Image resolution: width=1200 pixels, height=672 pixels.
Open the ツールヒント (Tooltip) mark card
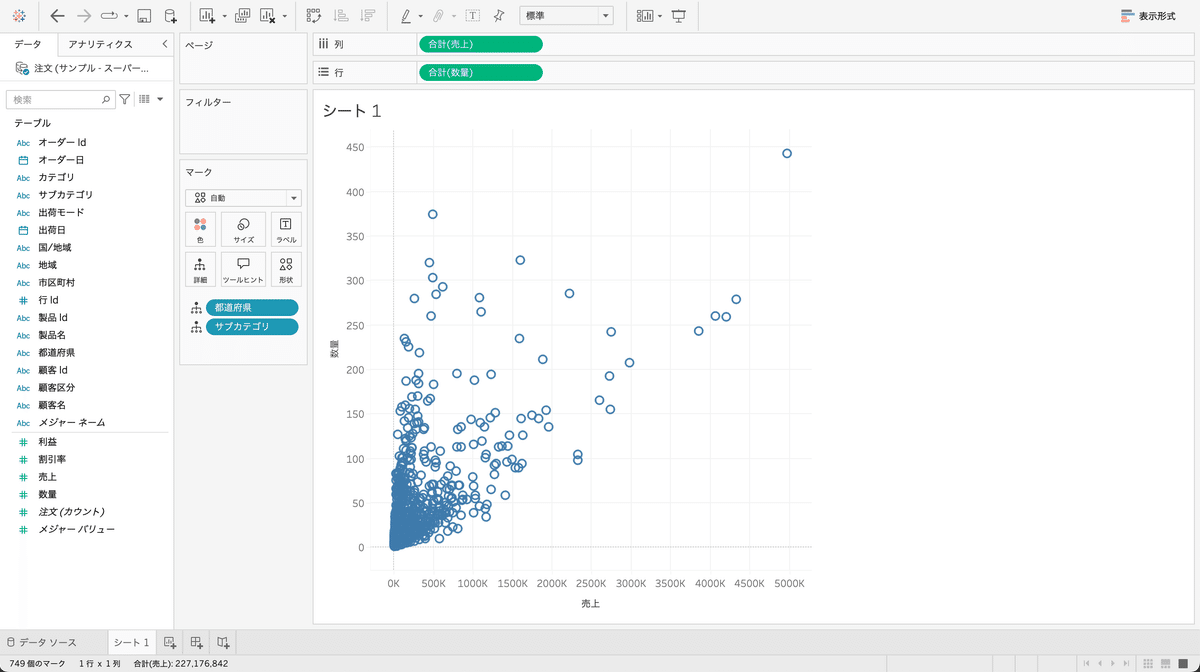point(243,270)
